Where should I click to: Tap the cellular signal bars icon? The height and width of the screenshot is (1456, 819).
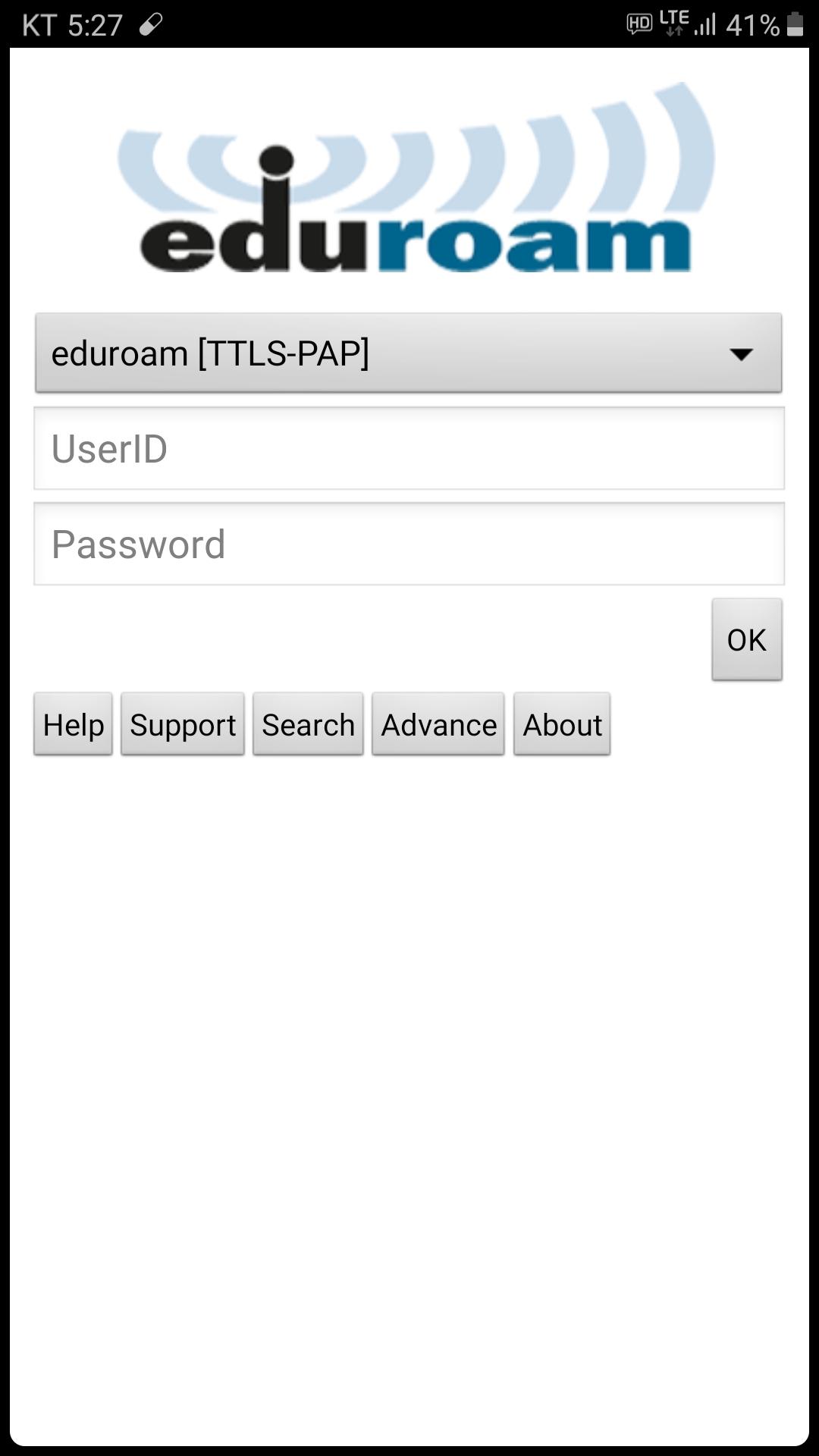[704, 26]
